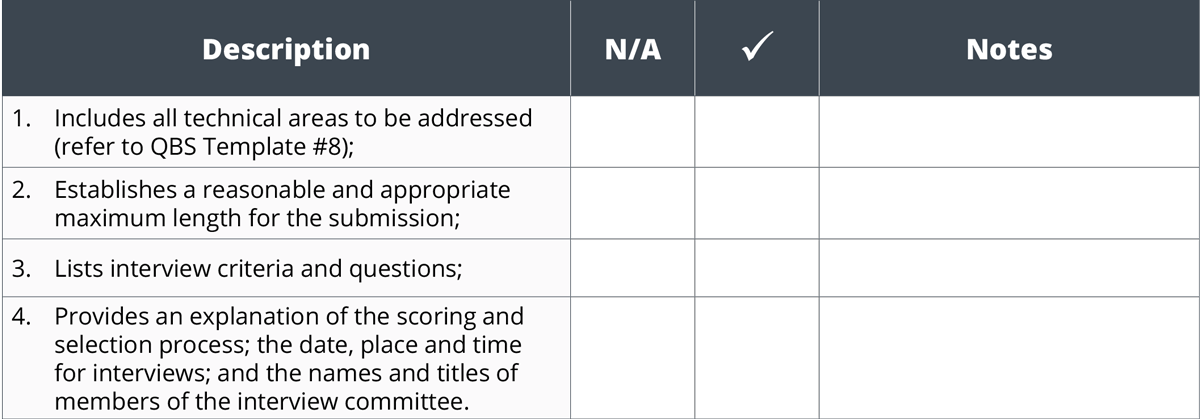Check N/A for scoring explanation item 4
The image size is (1200, 419).
point(633,358)
